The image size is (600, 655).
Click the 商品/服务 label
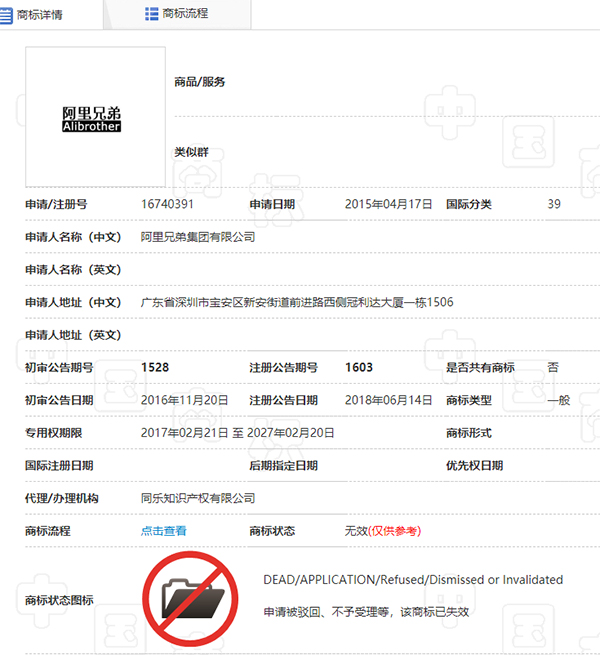tap(200, 82)
